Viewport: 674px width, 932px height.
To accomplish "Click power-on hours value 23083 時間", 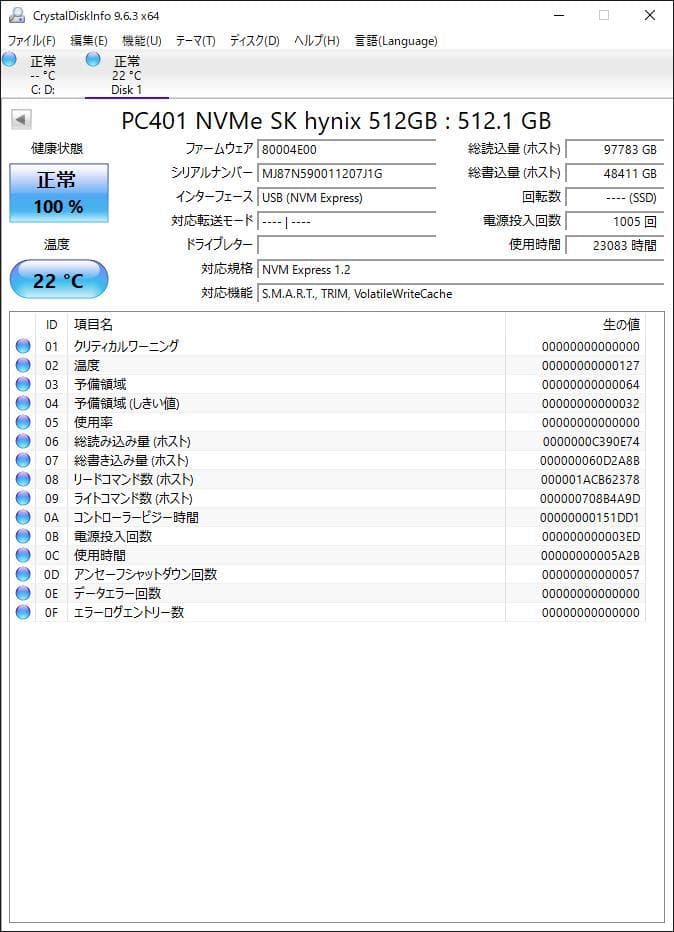I will coord(615,245).
